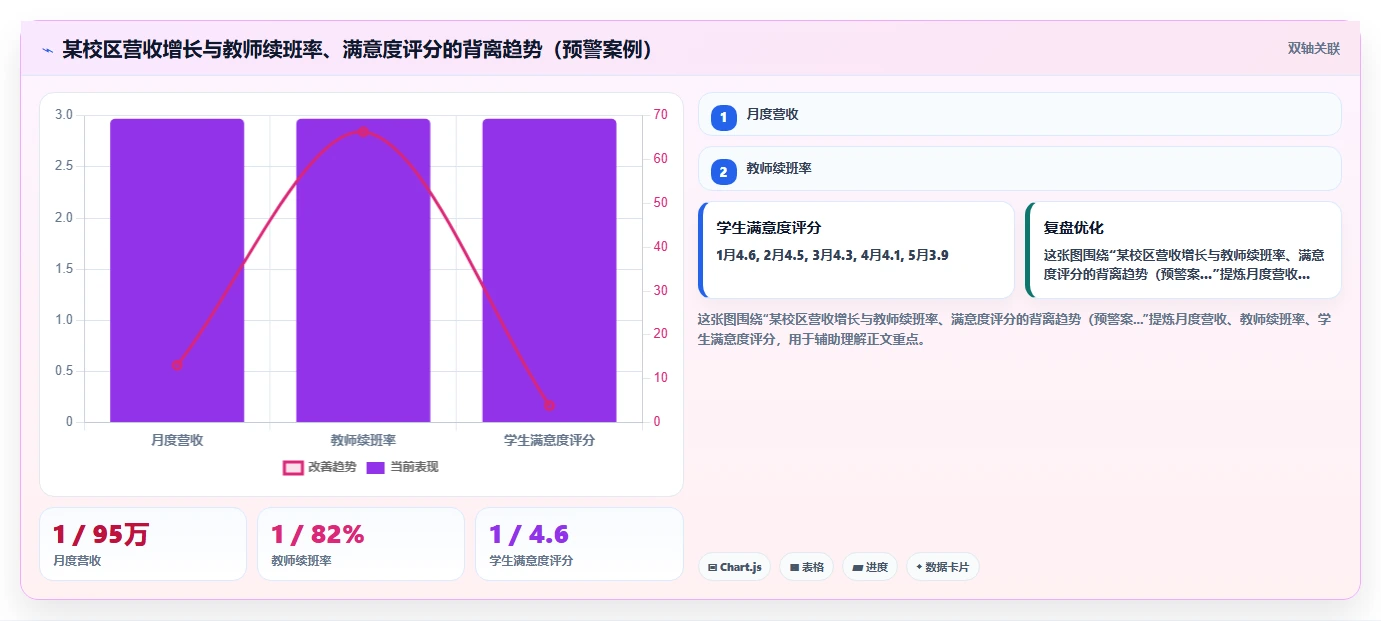
Task: Click the 学生满意度评分 x-axis label
Action: pos(549,440)
